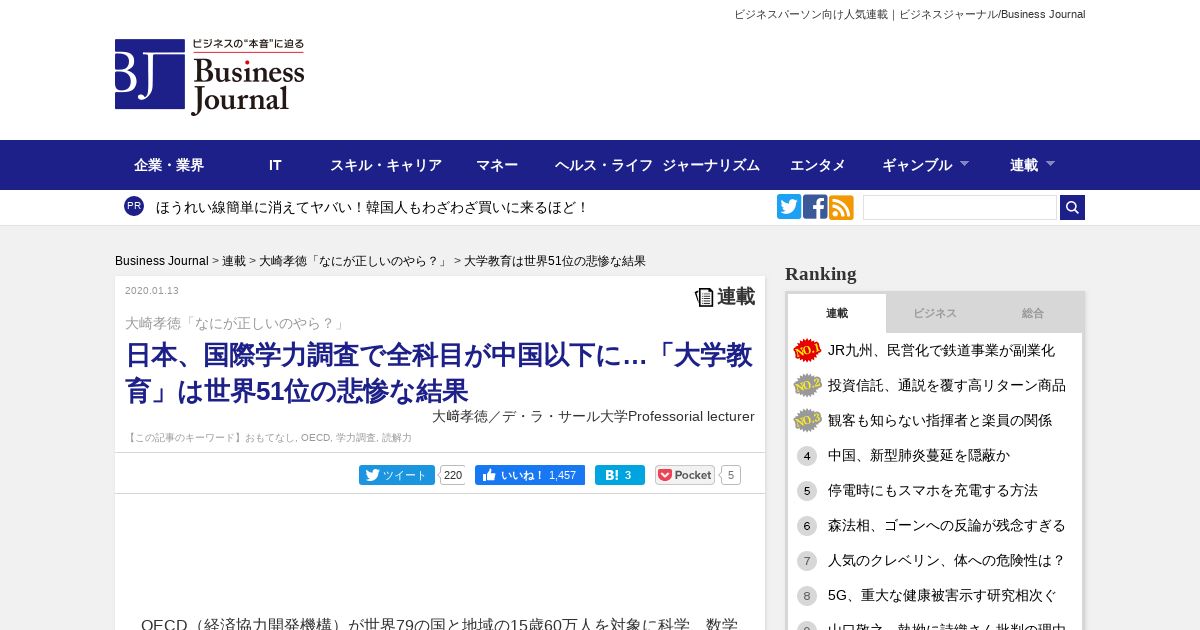
Task: Open ranking article 中国、新型肺炎蔓延を隠蔽か
Action: click(919, 455)
